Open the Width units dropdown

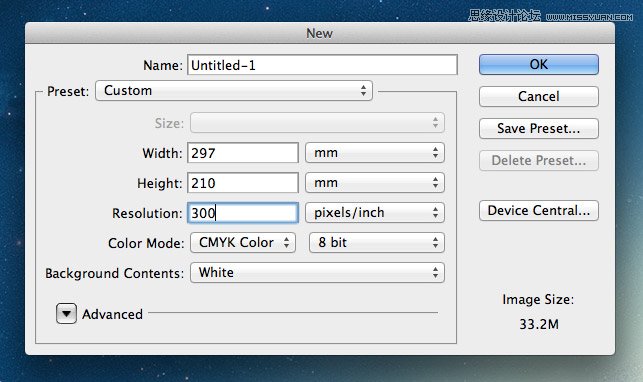[x=375, y=153]
